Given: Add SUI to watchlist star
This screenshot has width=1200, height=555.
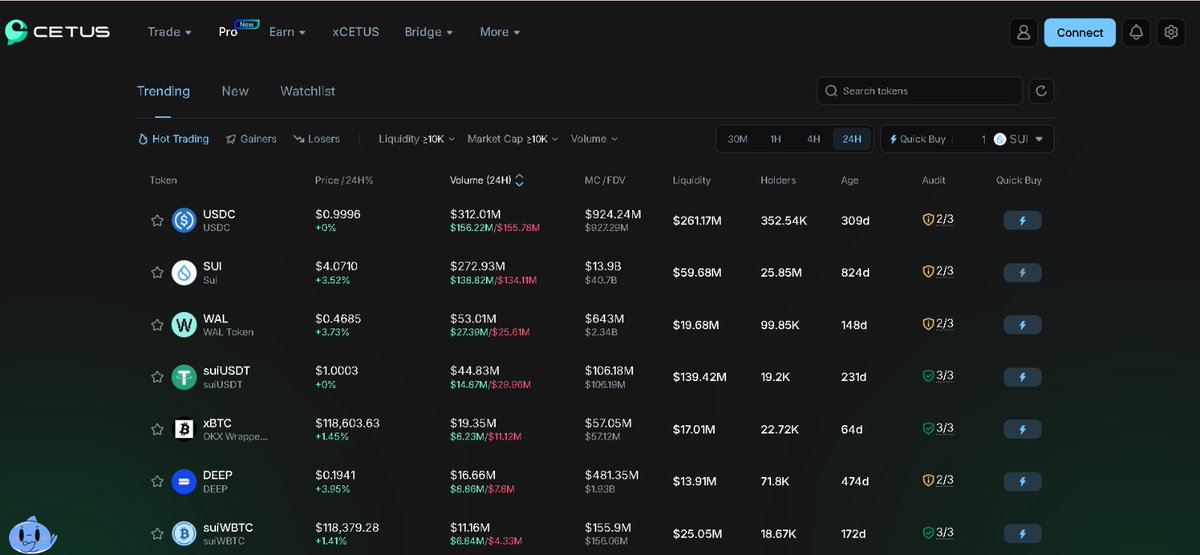Looking at the screenshot, I should [157, 272].
